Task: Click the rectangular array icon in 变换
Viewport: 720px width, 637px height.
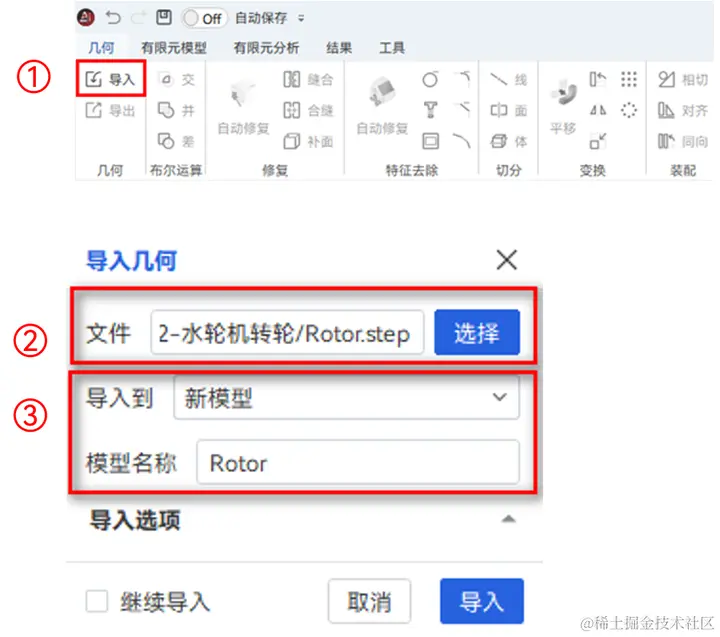Action: click(x=629, y=79)
